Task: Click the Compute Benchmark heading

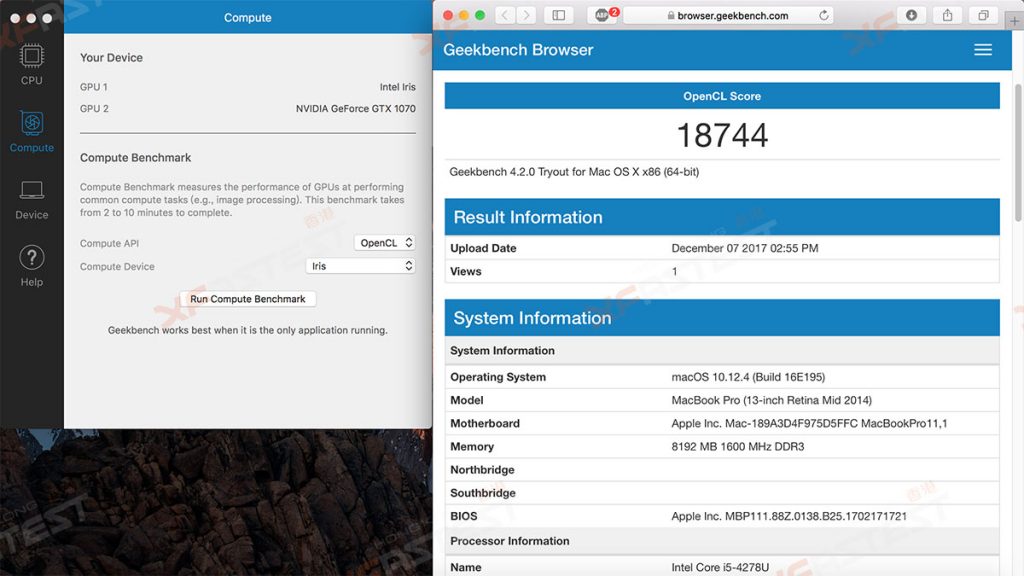Action: 135,157
